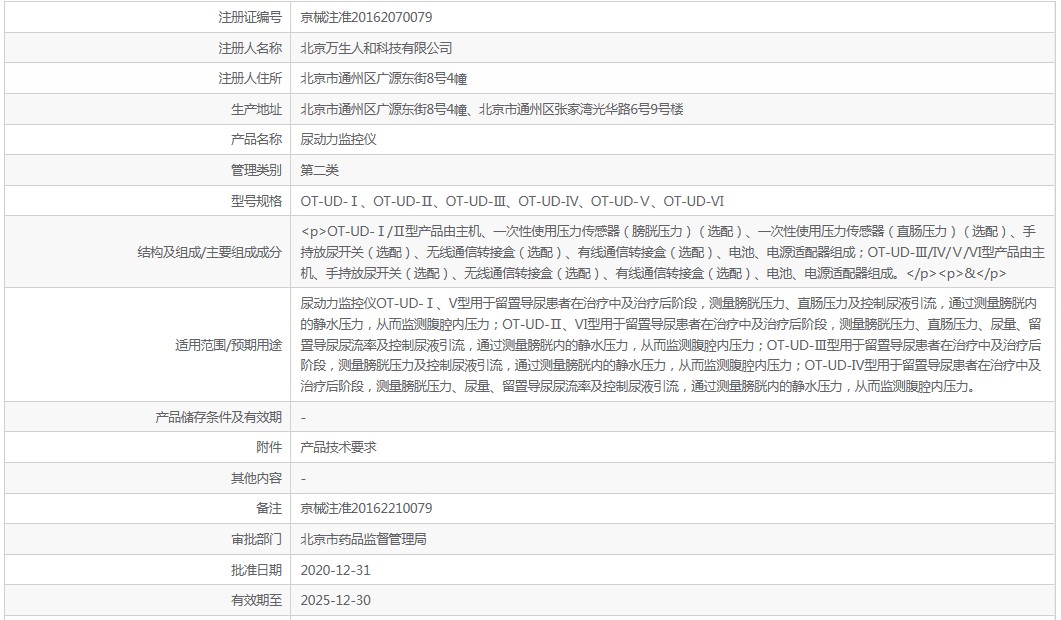Select approval date 2020-12-31
This screenshot has height=620, width=1061.
[x=336, y=570]
